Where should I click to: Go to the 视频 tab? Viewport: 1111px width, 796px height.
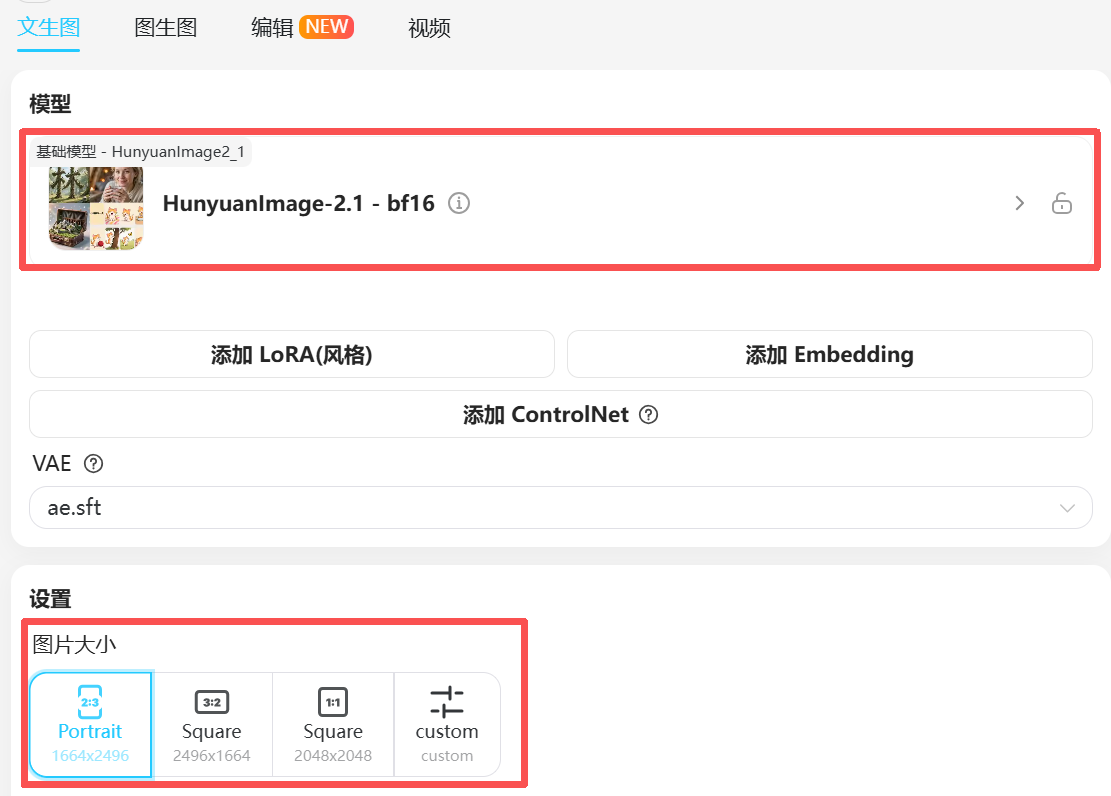tap(429, 28)
